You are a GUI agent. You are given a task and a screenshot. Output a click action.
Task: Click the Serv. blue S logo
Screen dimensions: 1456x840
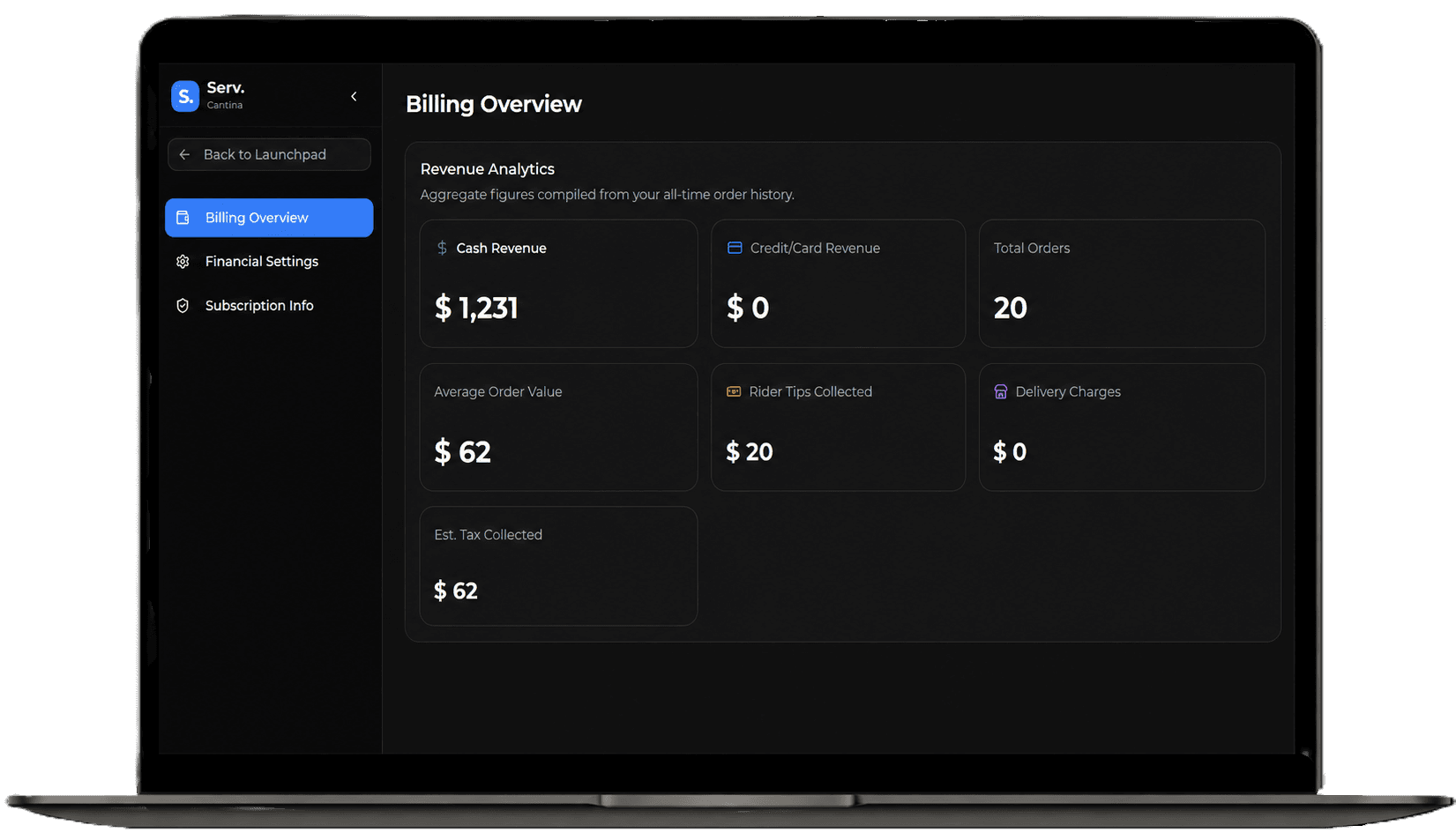pos(185,96)
